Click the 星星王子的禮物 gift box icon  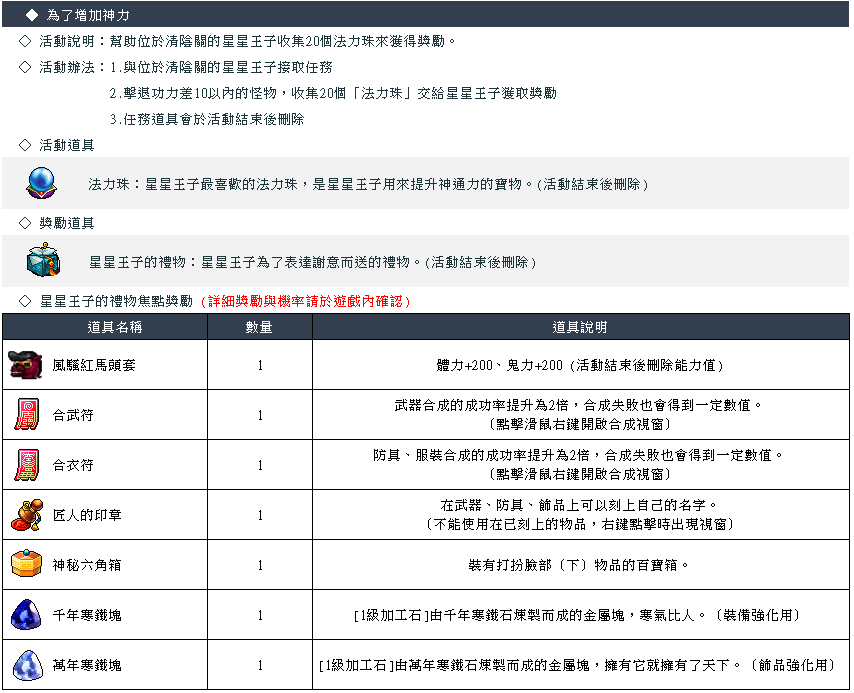[x=45, y=261]
